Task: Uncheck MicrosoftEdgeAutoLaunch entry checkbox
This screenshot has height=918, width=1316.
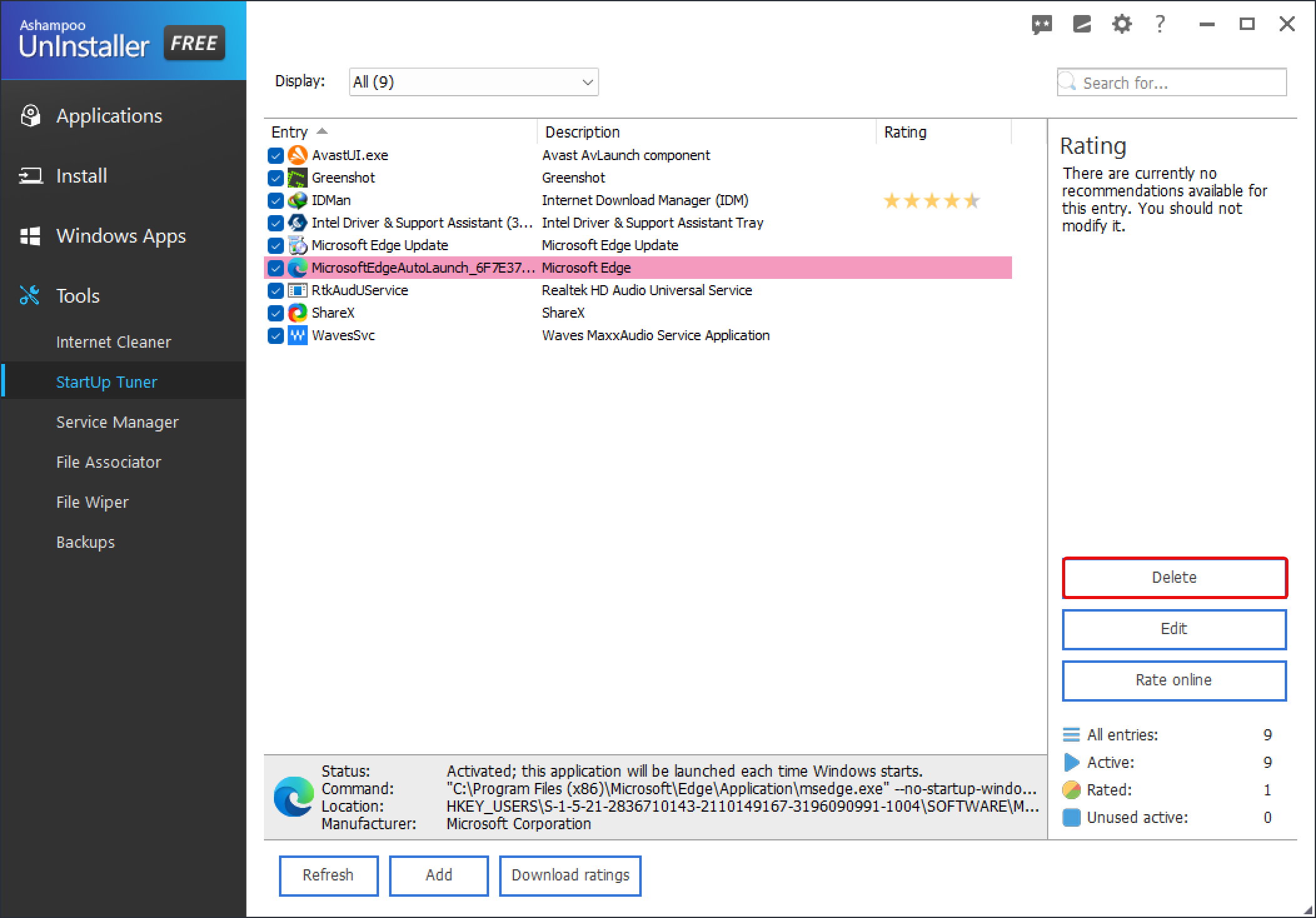Action: (x=276, y=268)
